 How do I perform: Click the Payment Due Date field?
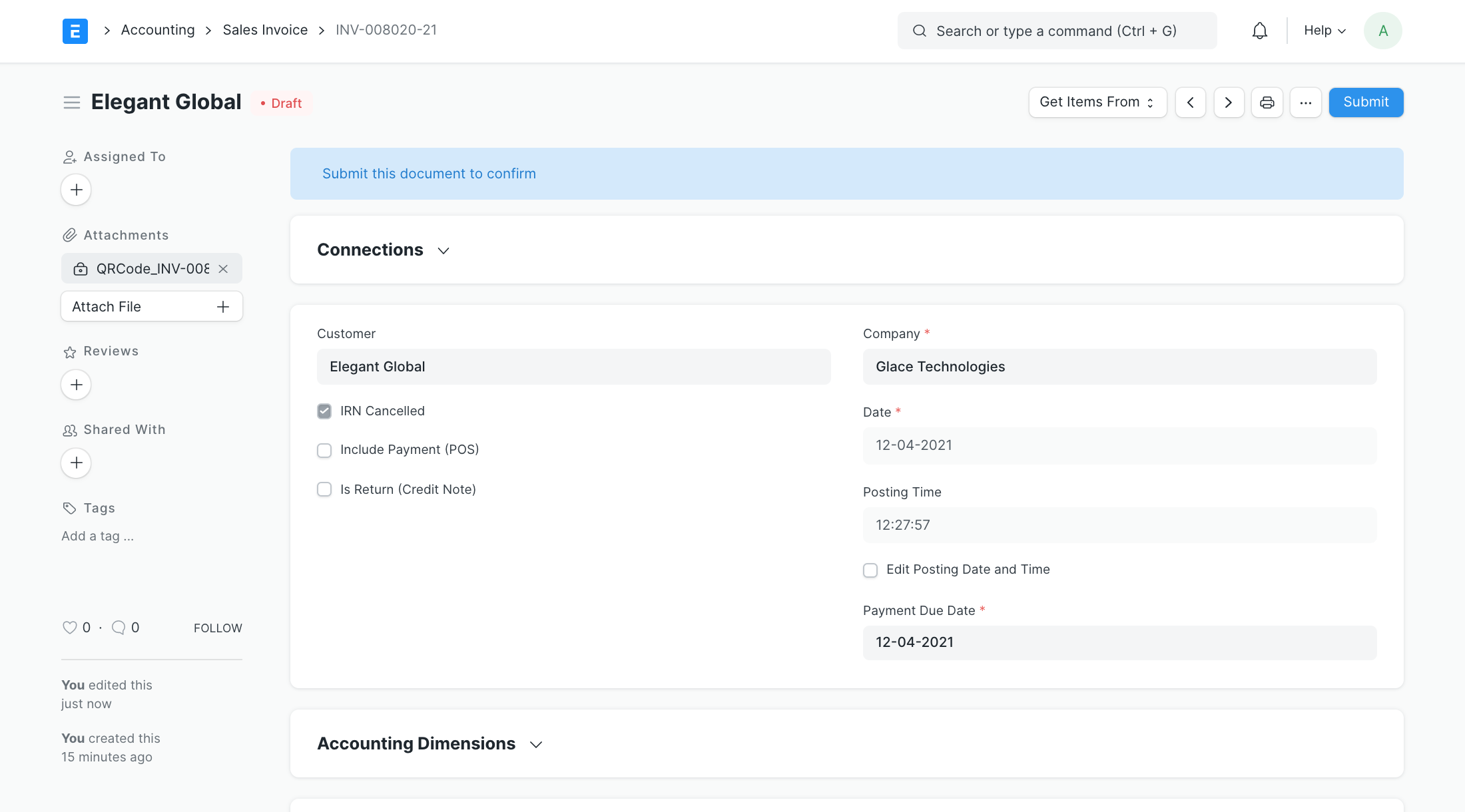(x=1119, y=642)
